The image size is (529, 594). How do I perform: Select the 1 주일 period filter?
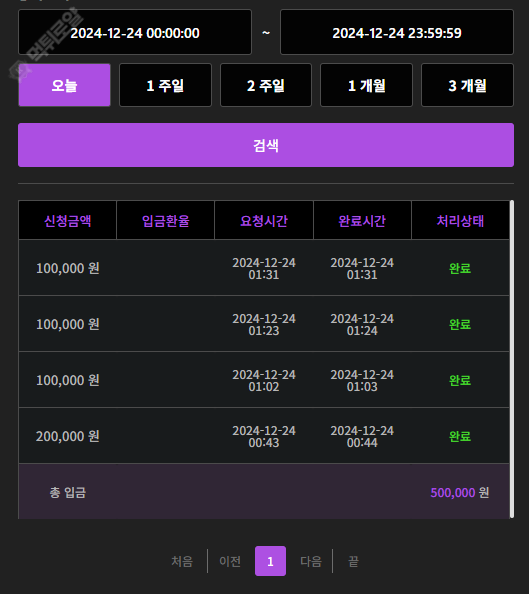[x=165, y=85]
